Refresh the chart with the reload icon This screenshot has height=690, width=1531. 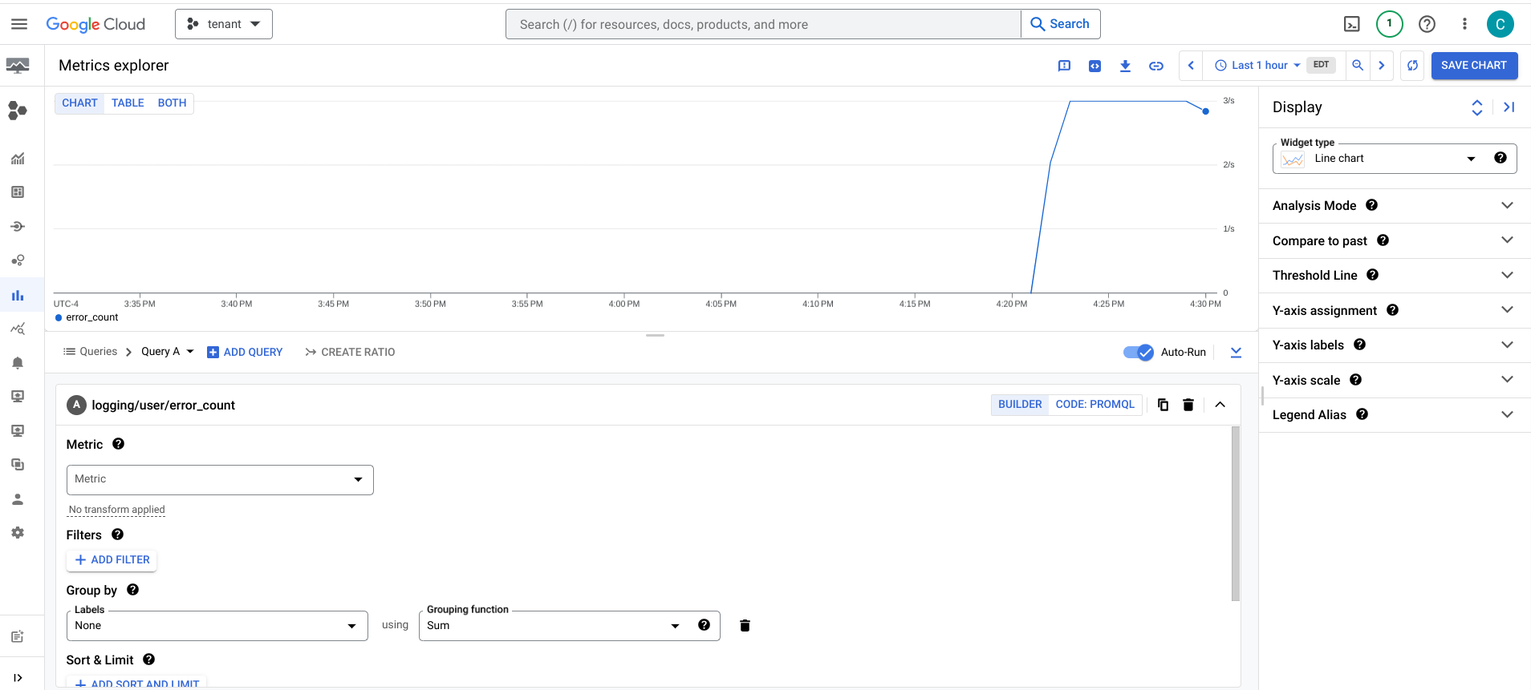coord(1412,66)
